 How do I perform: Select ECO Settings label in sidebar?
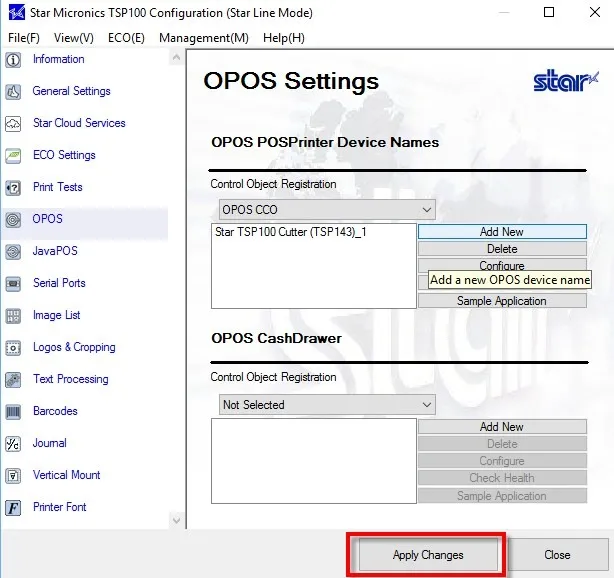[x=64, y=155]
